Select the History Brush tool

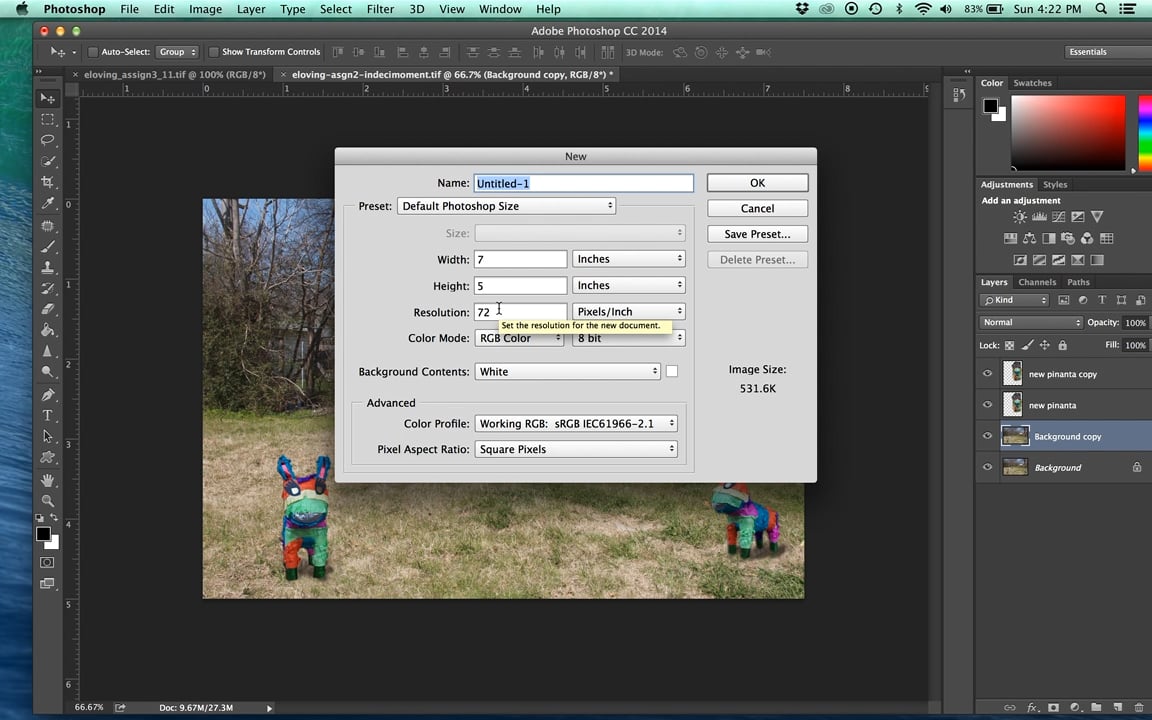[48, 288]
